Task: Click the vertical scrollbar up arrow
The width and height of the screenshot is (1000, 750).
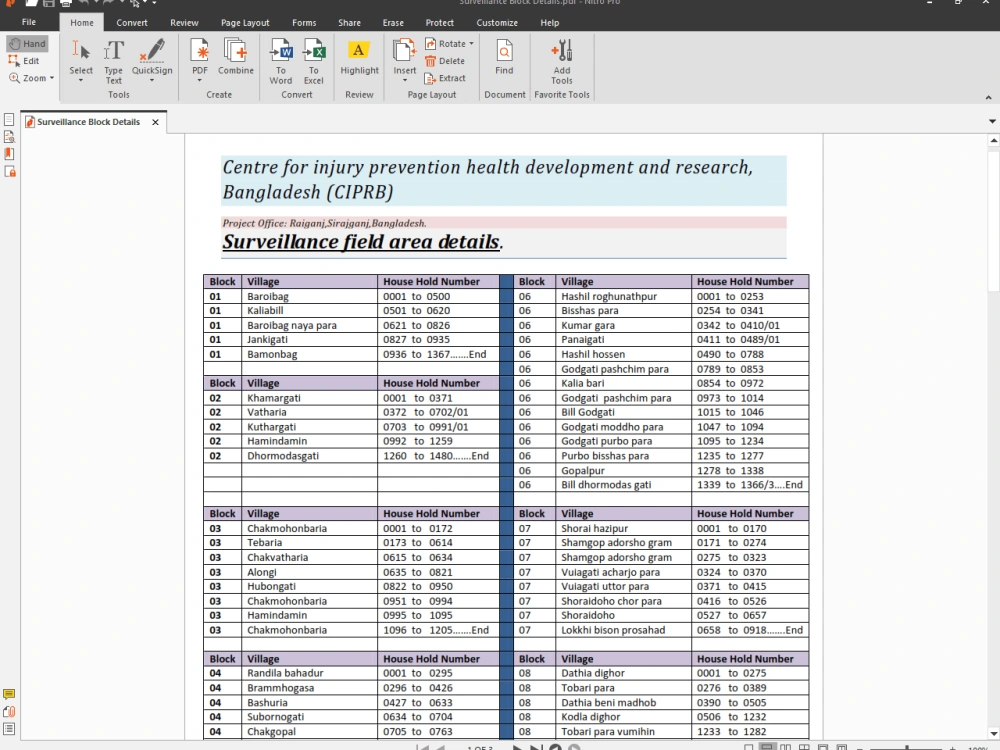Action: (x=994, y=140)
